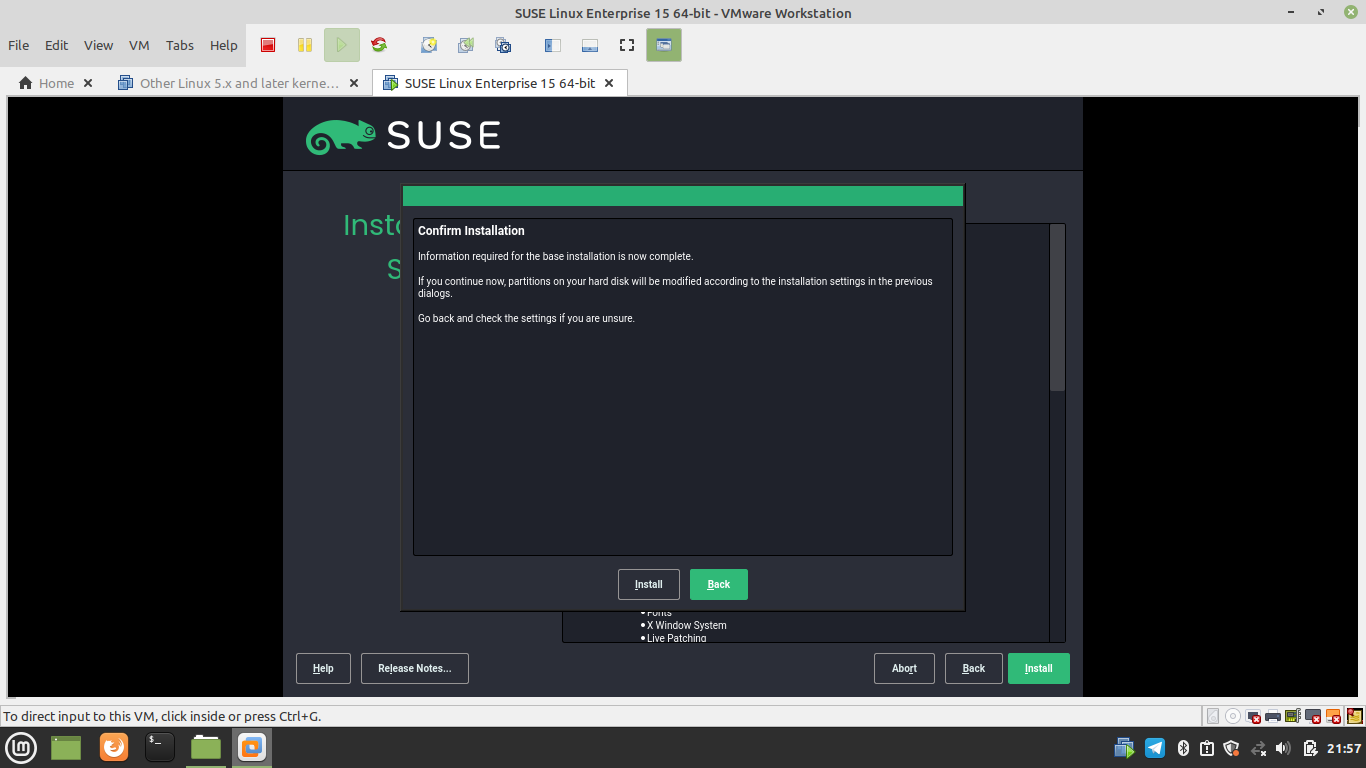Click the highlighted console view toolbar icon

coord(664,45)
